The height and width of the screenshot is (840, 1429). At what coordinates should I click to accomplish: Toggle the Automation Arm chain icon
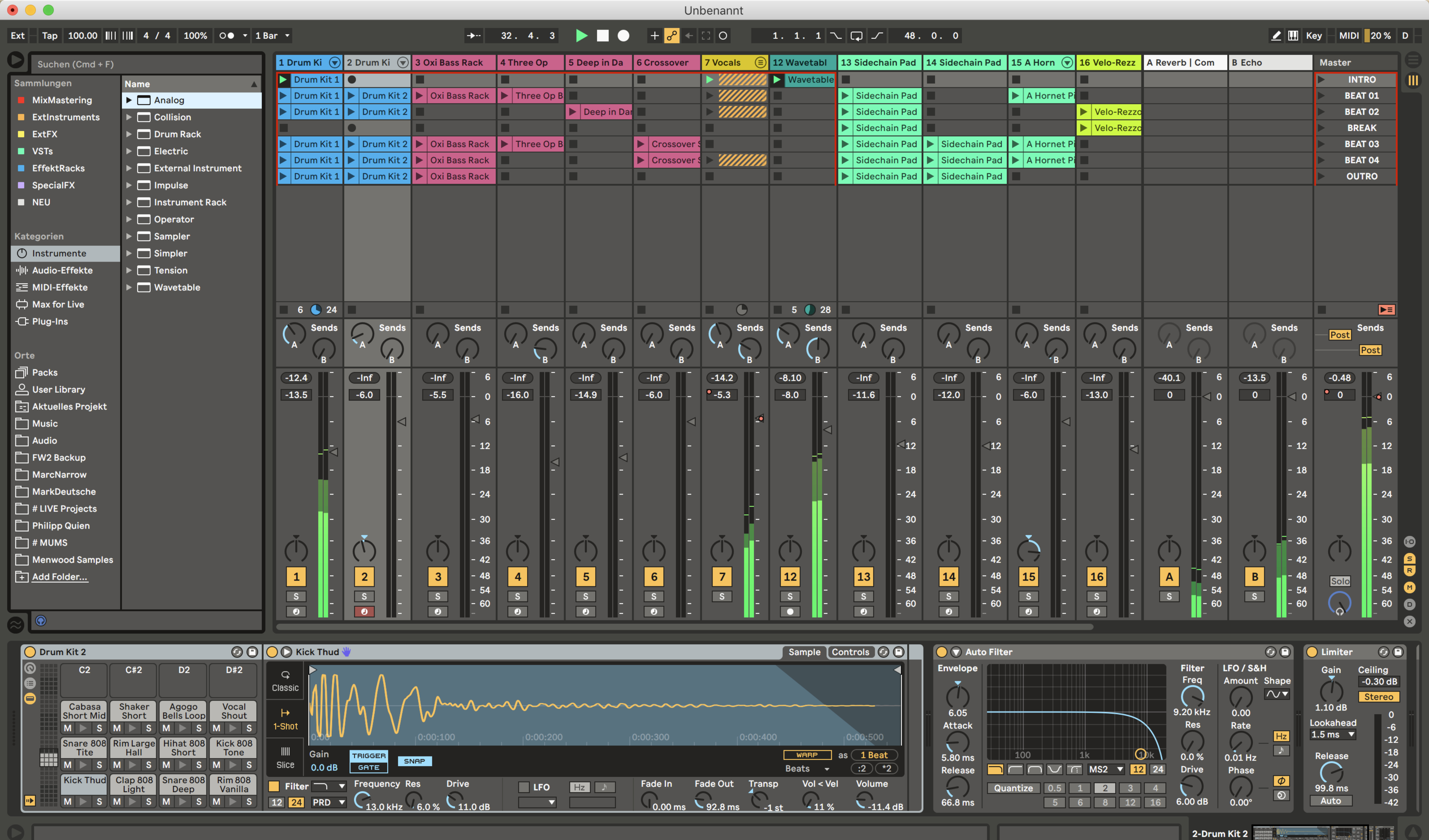(x=672, y=36)
